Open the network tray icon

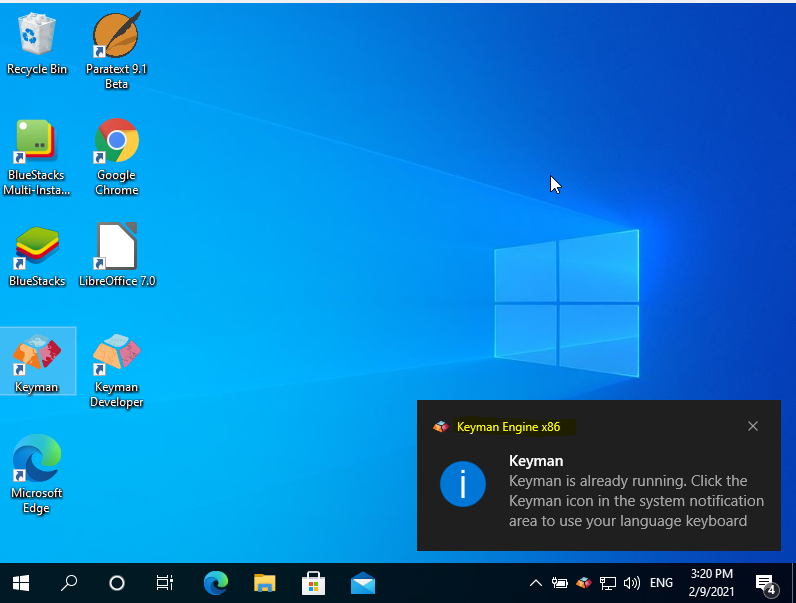[x=608, y=583]
